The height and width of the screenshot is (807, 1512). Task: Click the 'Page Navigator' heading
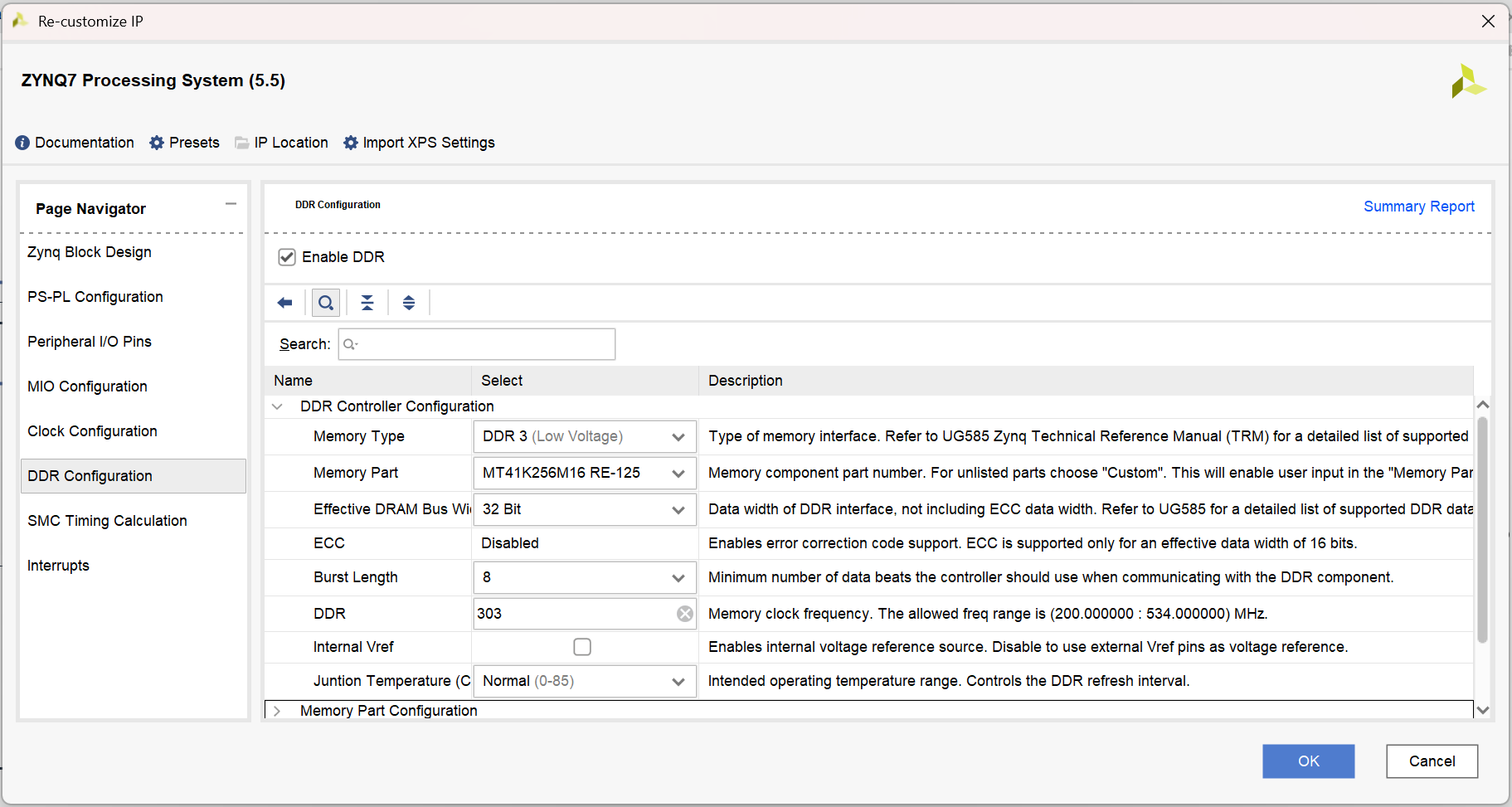[90, 209]
